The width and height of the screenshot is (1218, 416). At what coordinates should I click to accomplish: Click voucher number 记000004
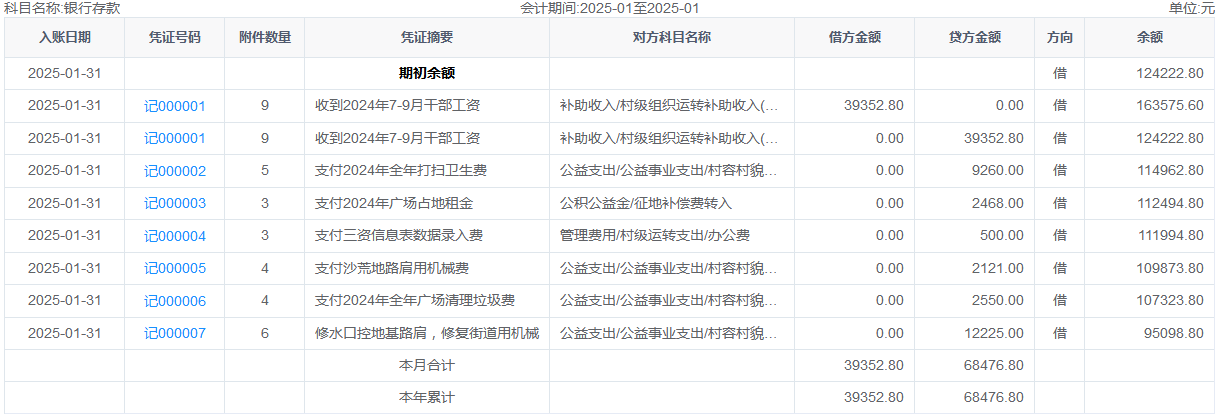(x=175, y=236)
